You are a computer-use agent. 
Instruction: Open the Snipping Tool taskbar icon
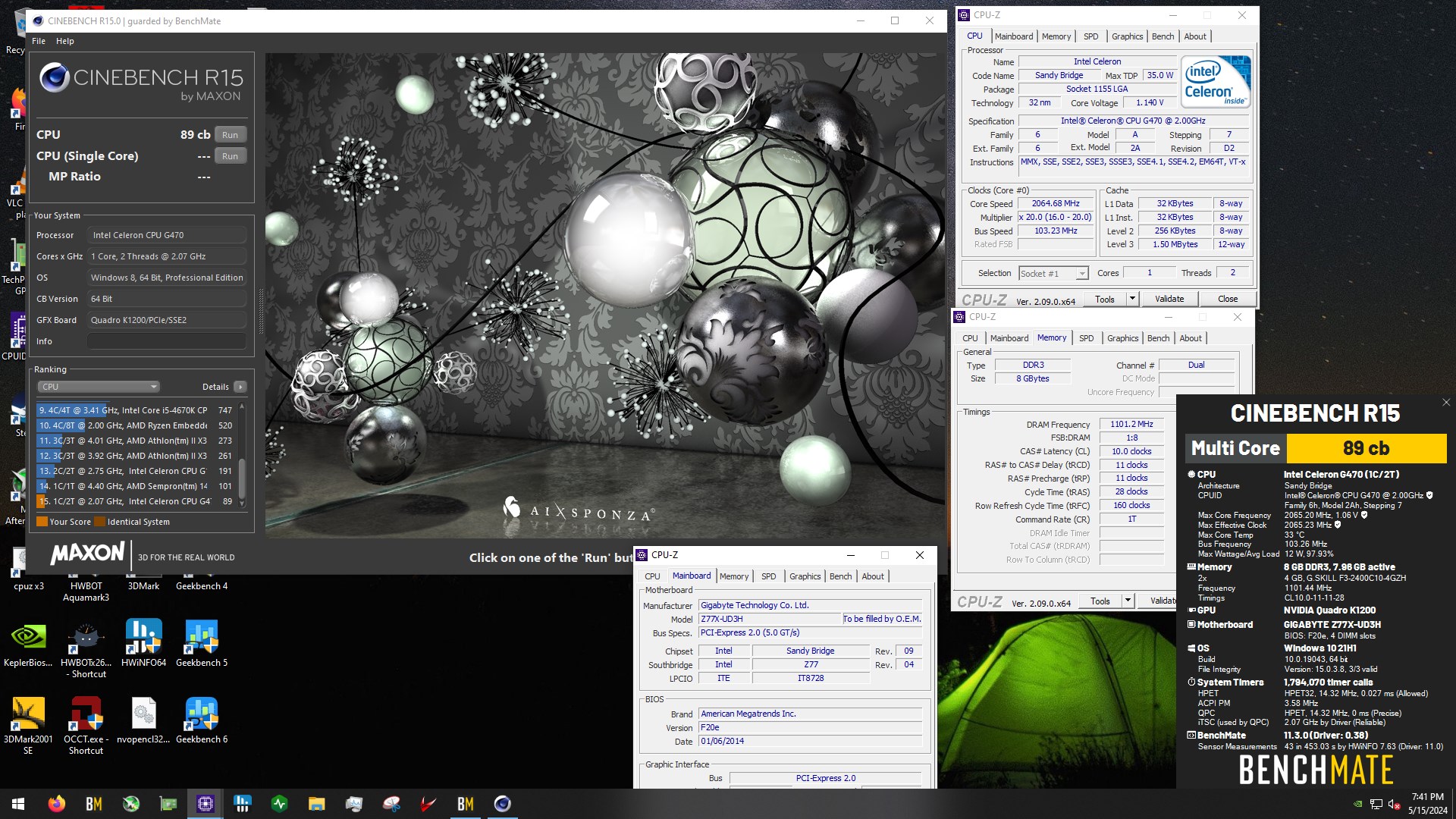tap(391, 804)
